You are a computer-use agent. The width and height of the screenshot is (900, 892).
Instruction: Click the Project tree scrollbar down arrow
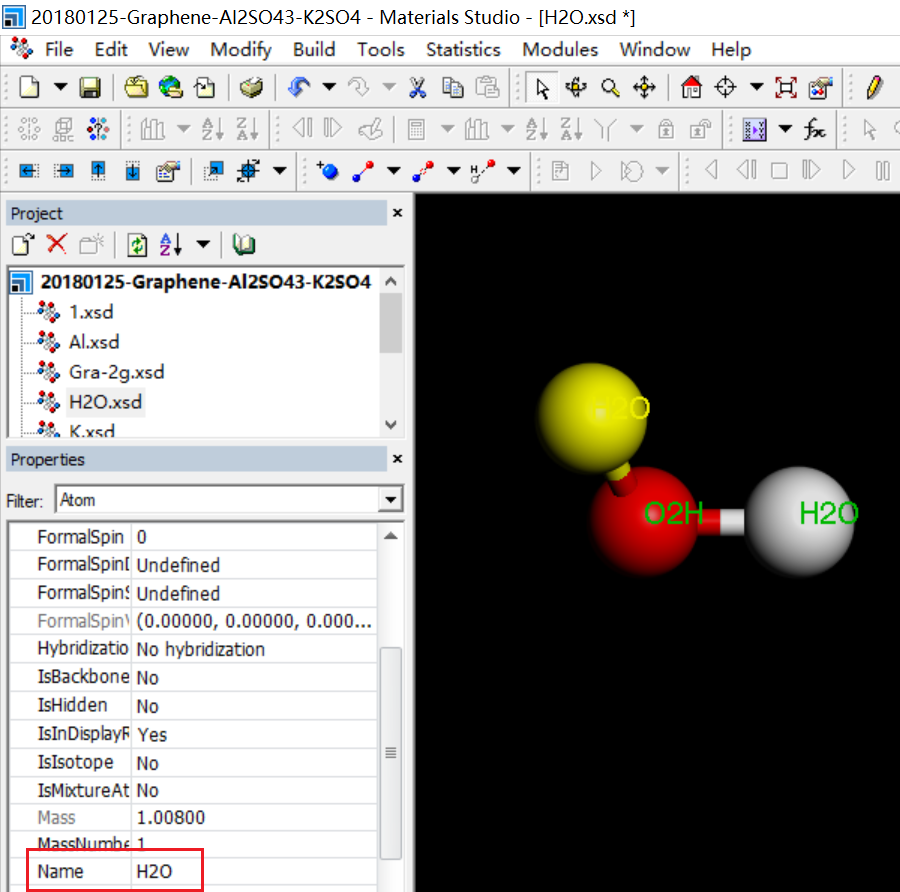point(391,425)
